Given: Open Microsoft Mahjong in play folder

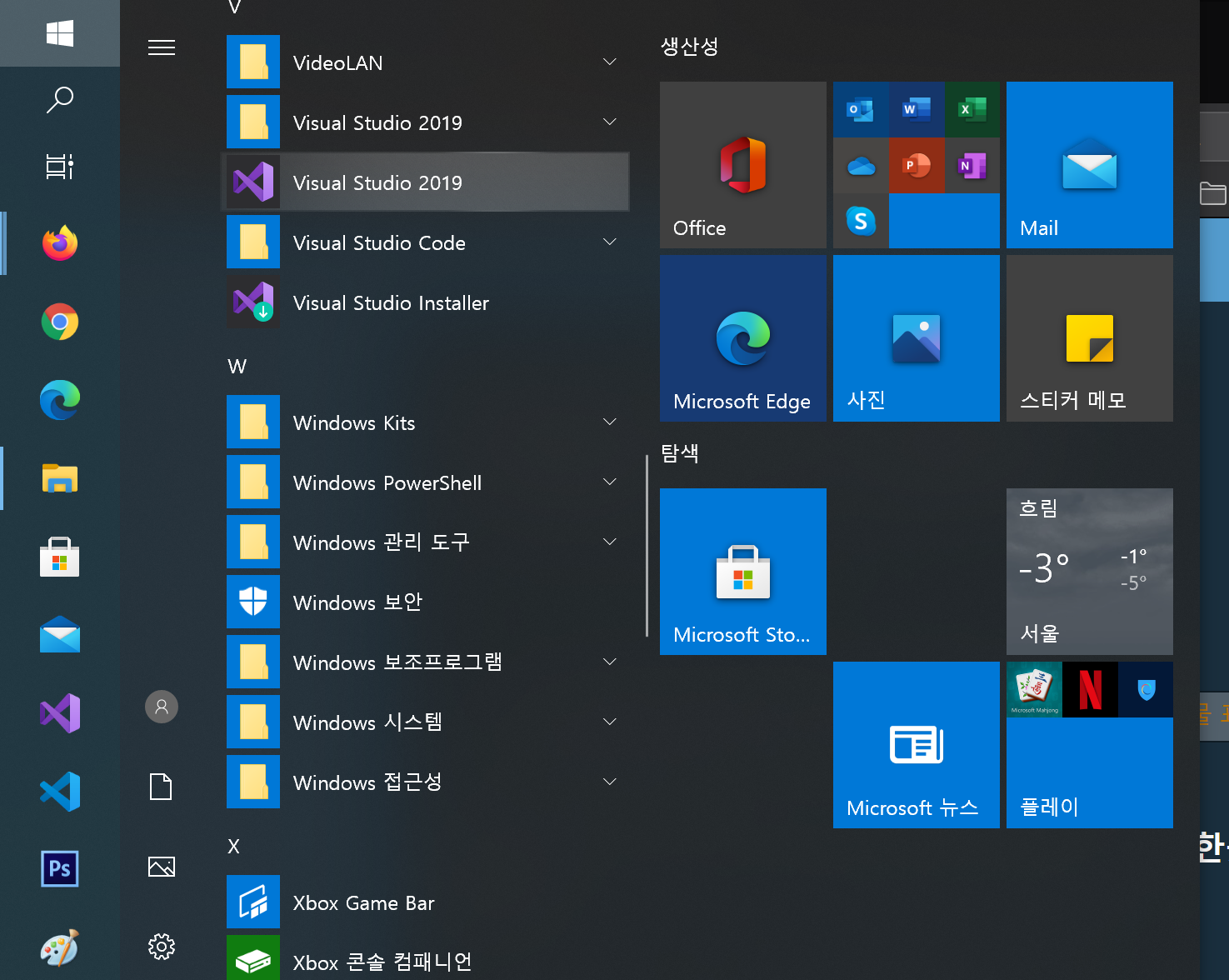Looking at the screenshot, I should point(1034,689).
